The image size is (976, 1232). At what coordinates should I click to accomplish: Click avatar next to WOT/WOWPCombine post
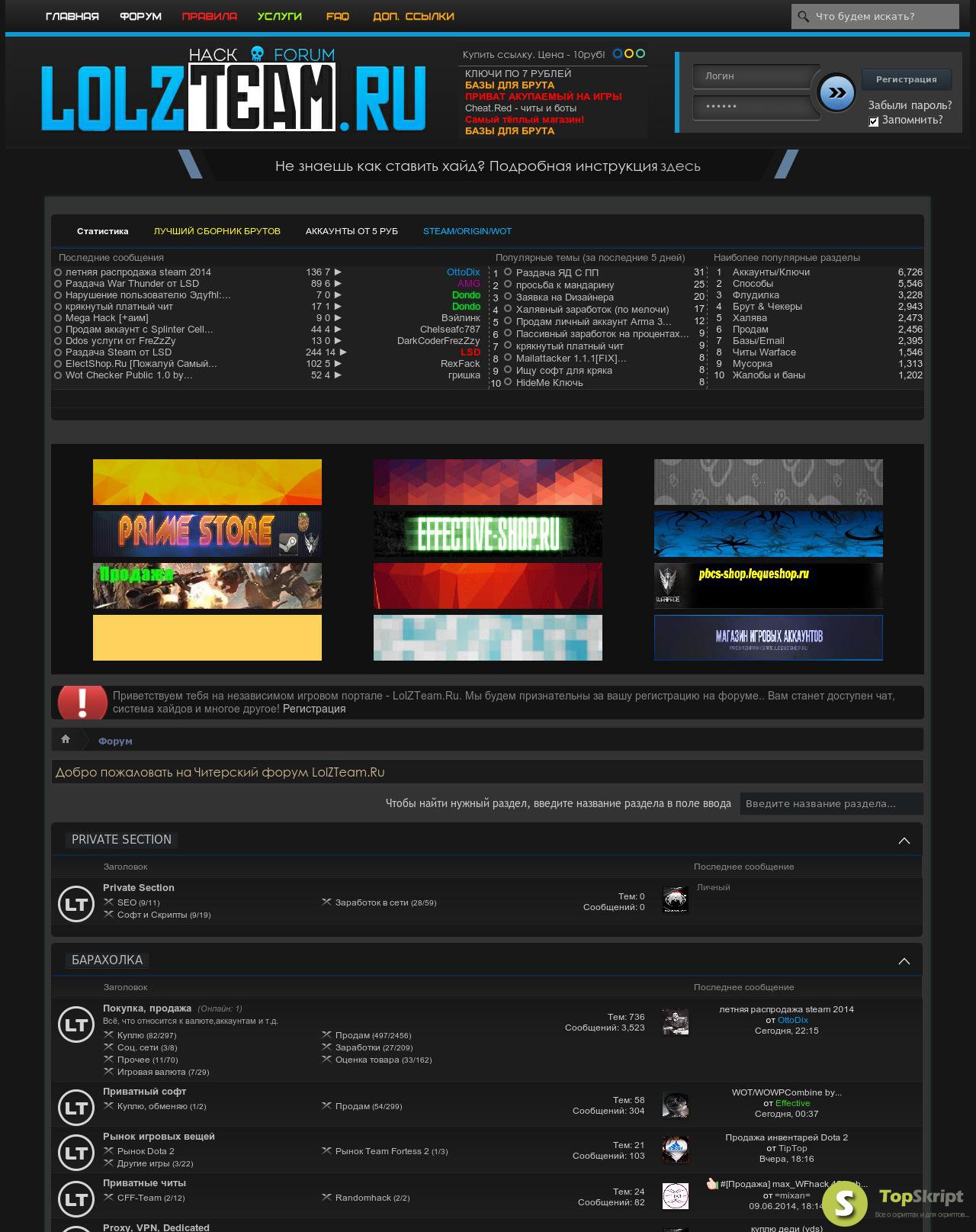click(x=676, y=1105)
